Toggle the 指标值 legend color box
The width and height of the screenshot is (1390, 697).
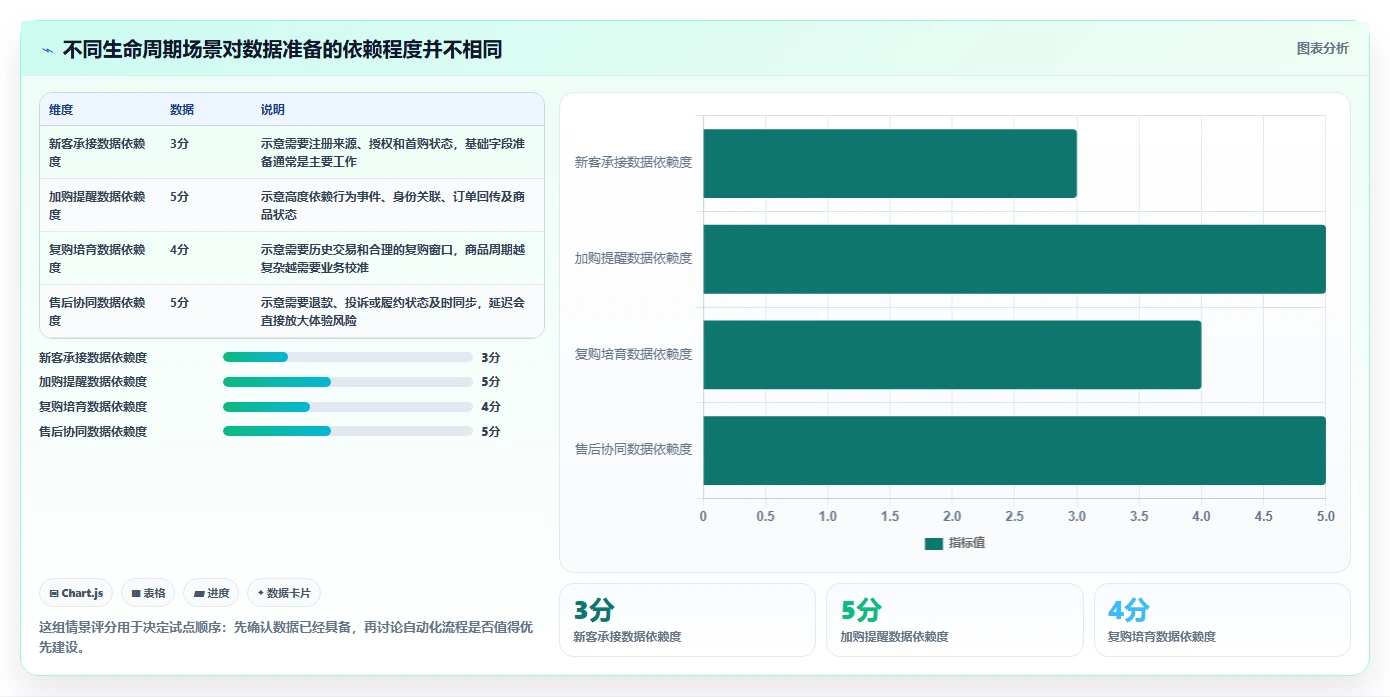[934, 543]
